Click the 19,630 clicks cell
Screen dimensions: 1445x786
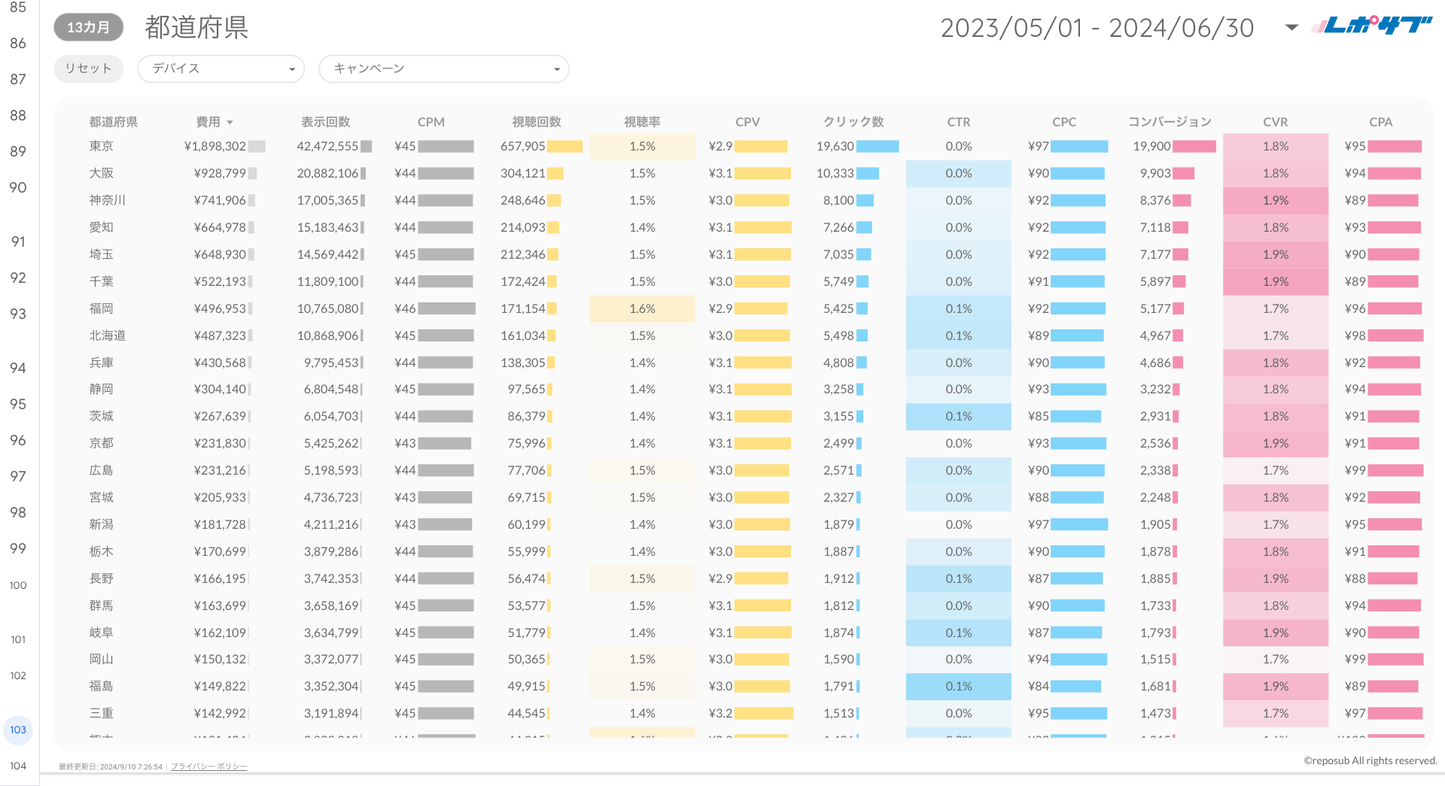click(835, 146)
